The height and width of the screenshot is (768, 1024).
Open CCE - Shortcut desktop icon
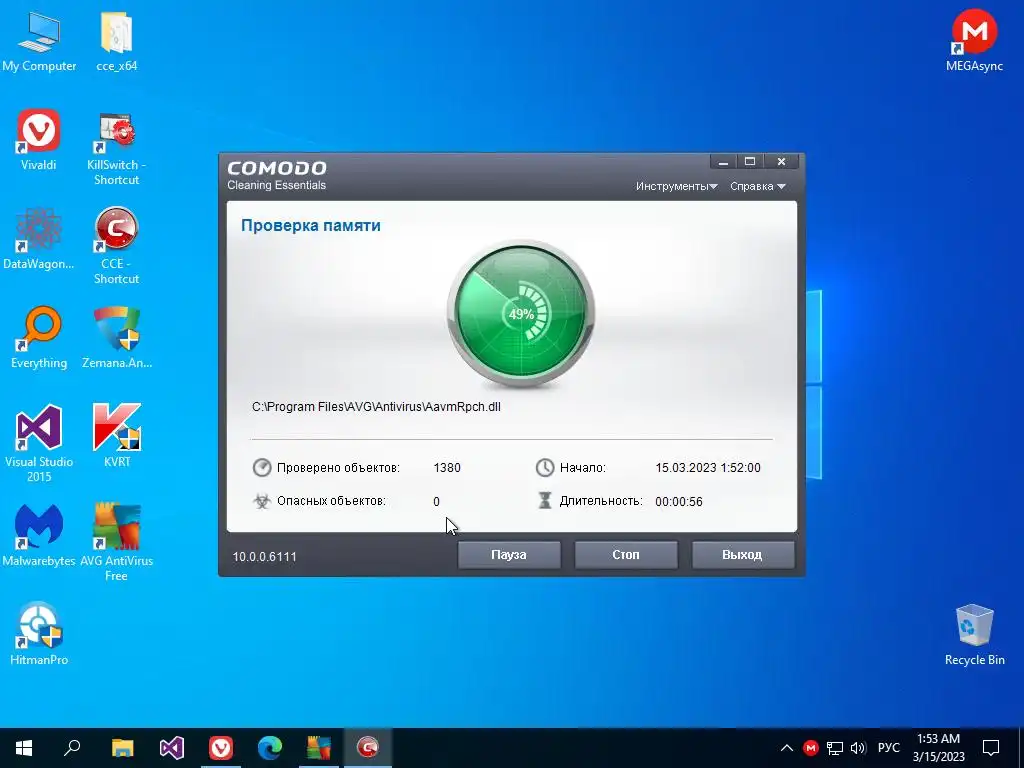tap(116, 247)
